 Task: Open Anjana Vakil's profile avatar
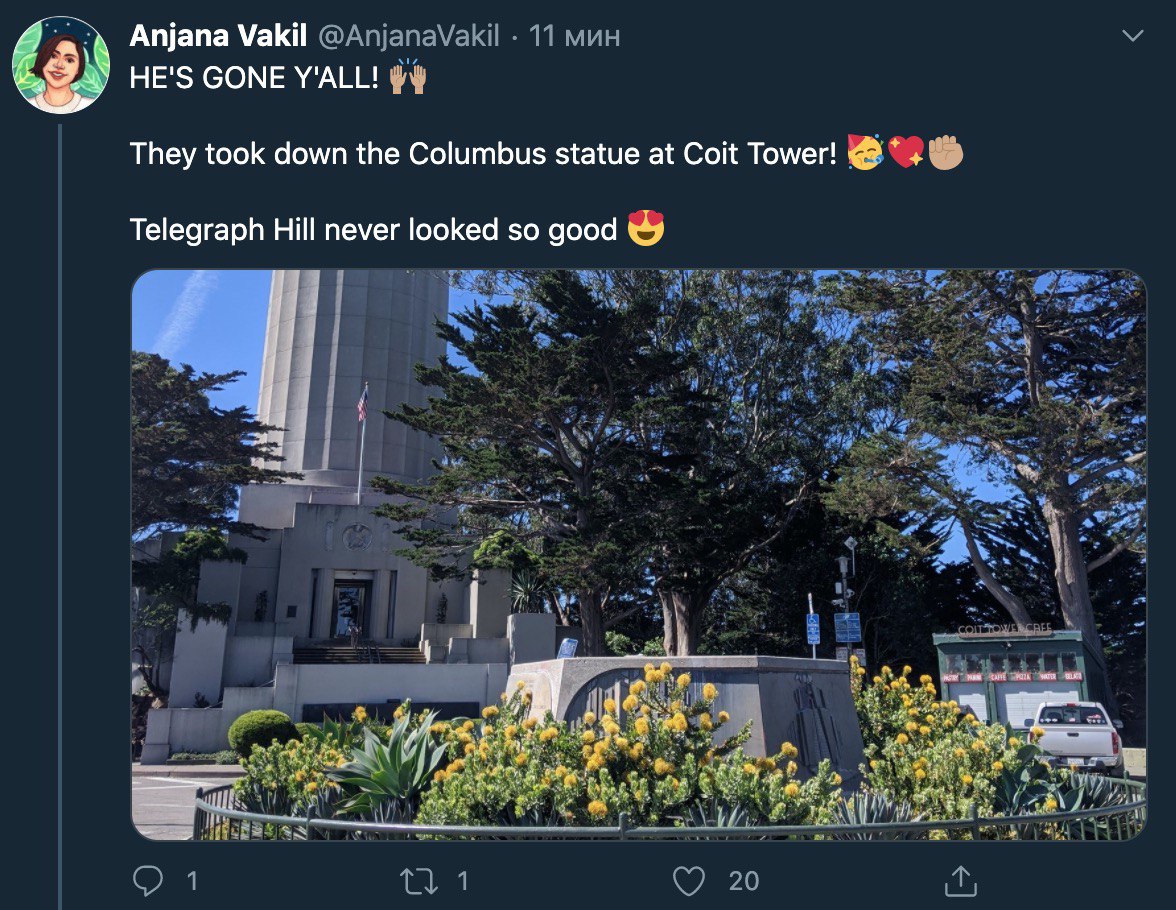(61, 65)
